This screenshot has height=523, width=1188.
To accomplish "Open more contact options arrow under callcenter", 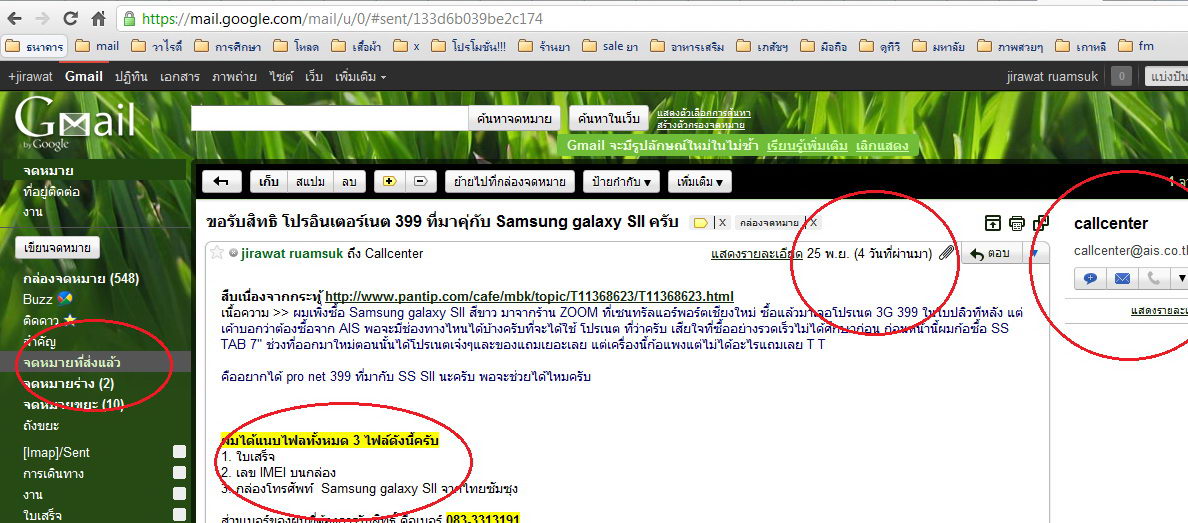I will (x=1180, y=278).
